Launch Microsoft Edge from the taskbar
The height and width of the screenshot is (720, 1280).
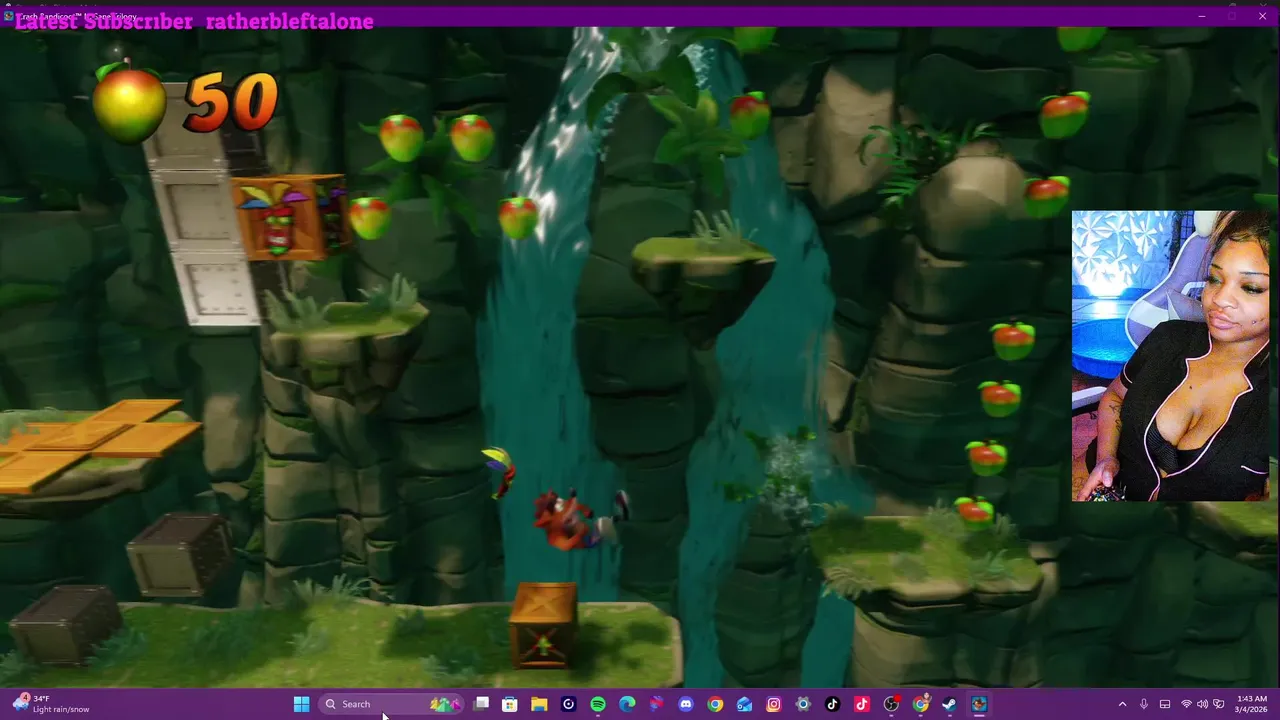[x=627, y=704]
